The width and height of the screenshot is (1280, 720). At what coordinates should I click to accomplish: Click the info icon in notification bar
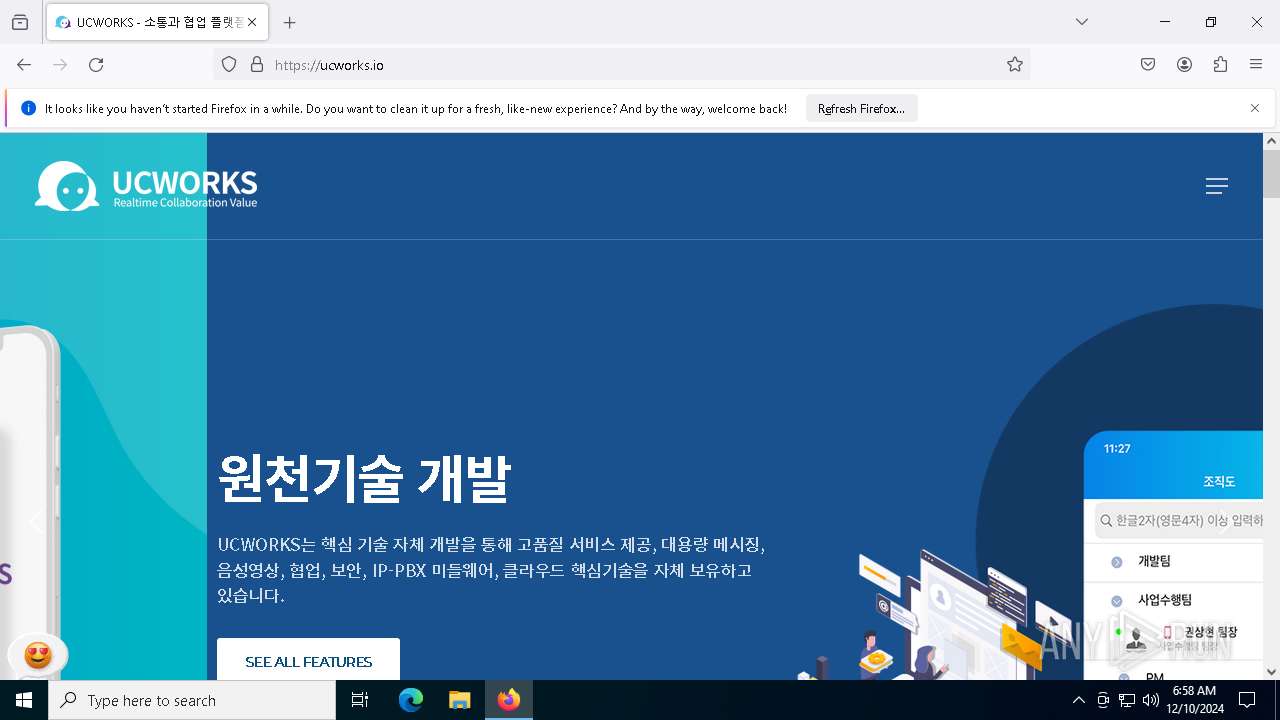point(28,109)
